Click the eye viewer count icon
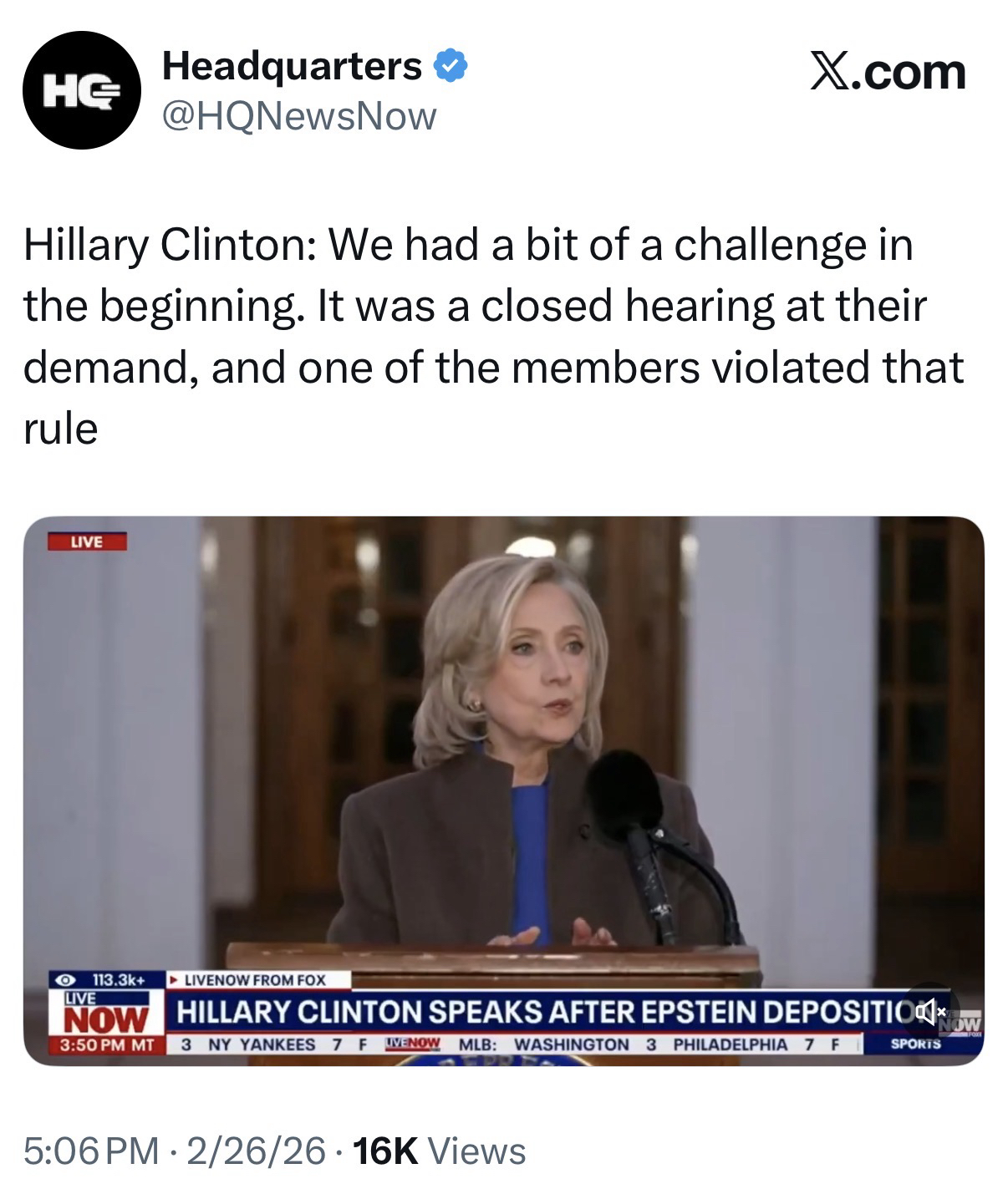 coord(61,978)
